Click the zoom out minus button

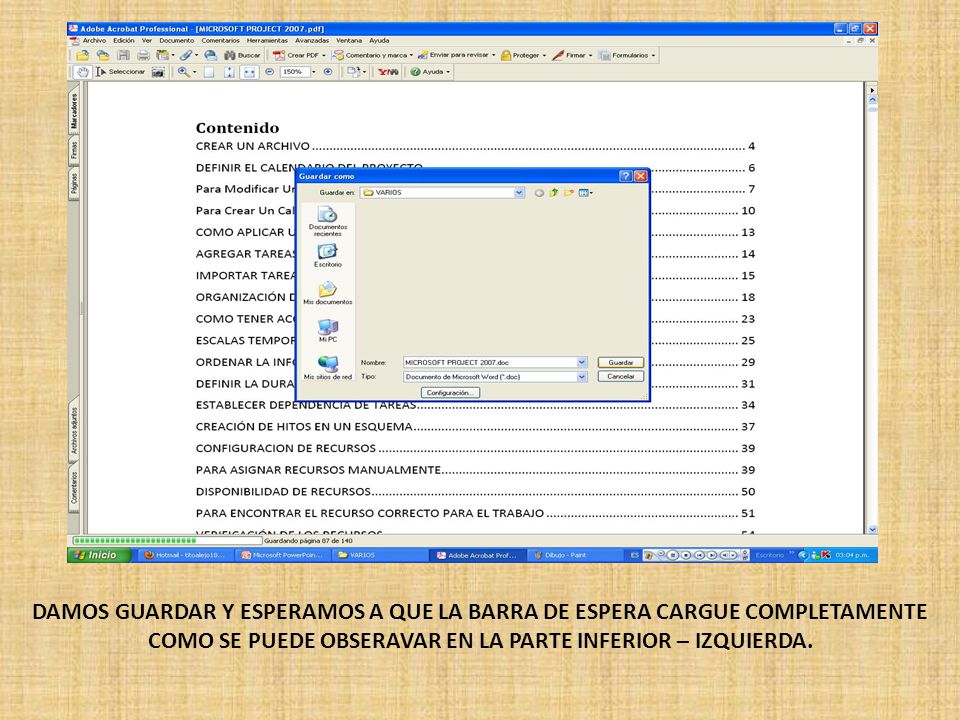(x=269, y=72)
